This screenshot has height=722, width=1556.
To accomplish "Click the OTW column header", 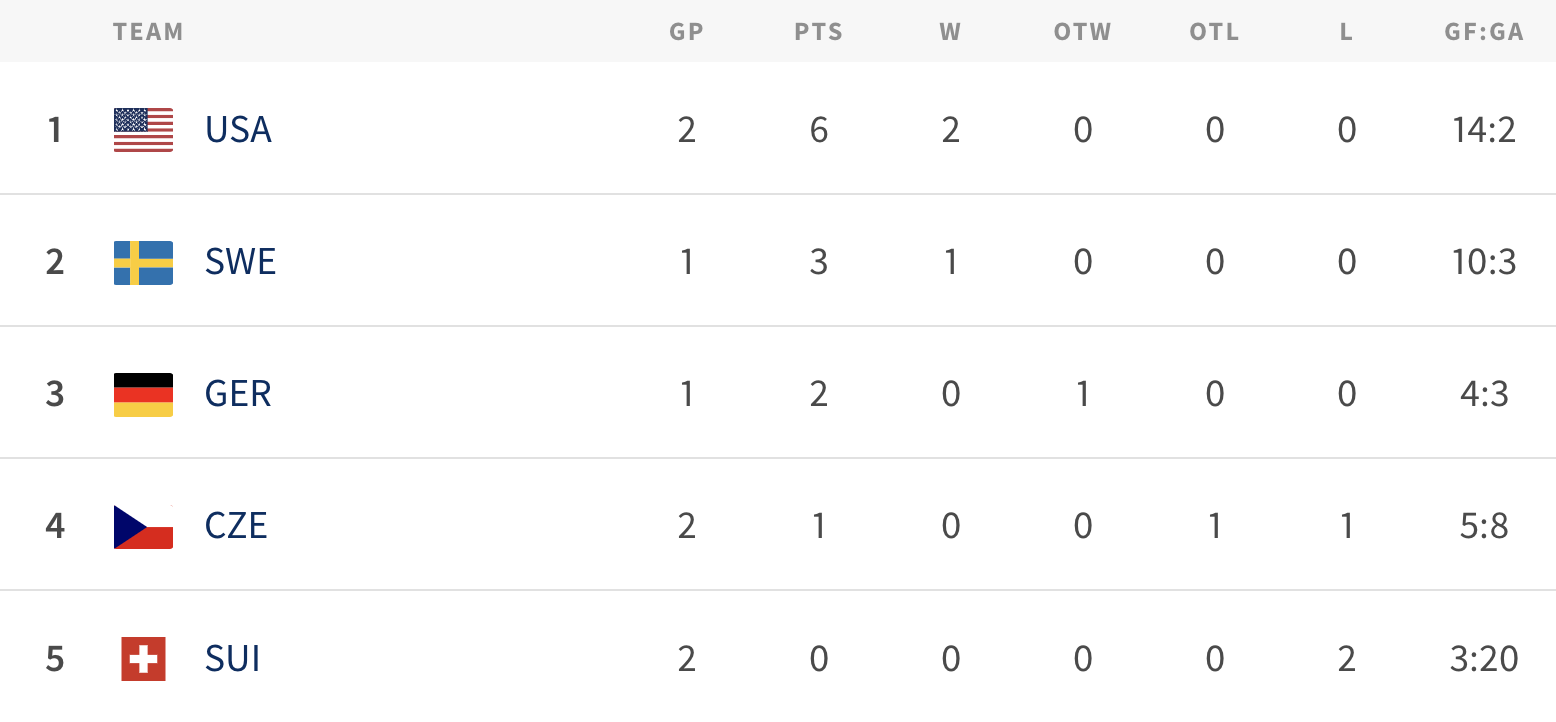I will click(1083, 32).
